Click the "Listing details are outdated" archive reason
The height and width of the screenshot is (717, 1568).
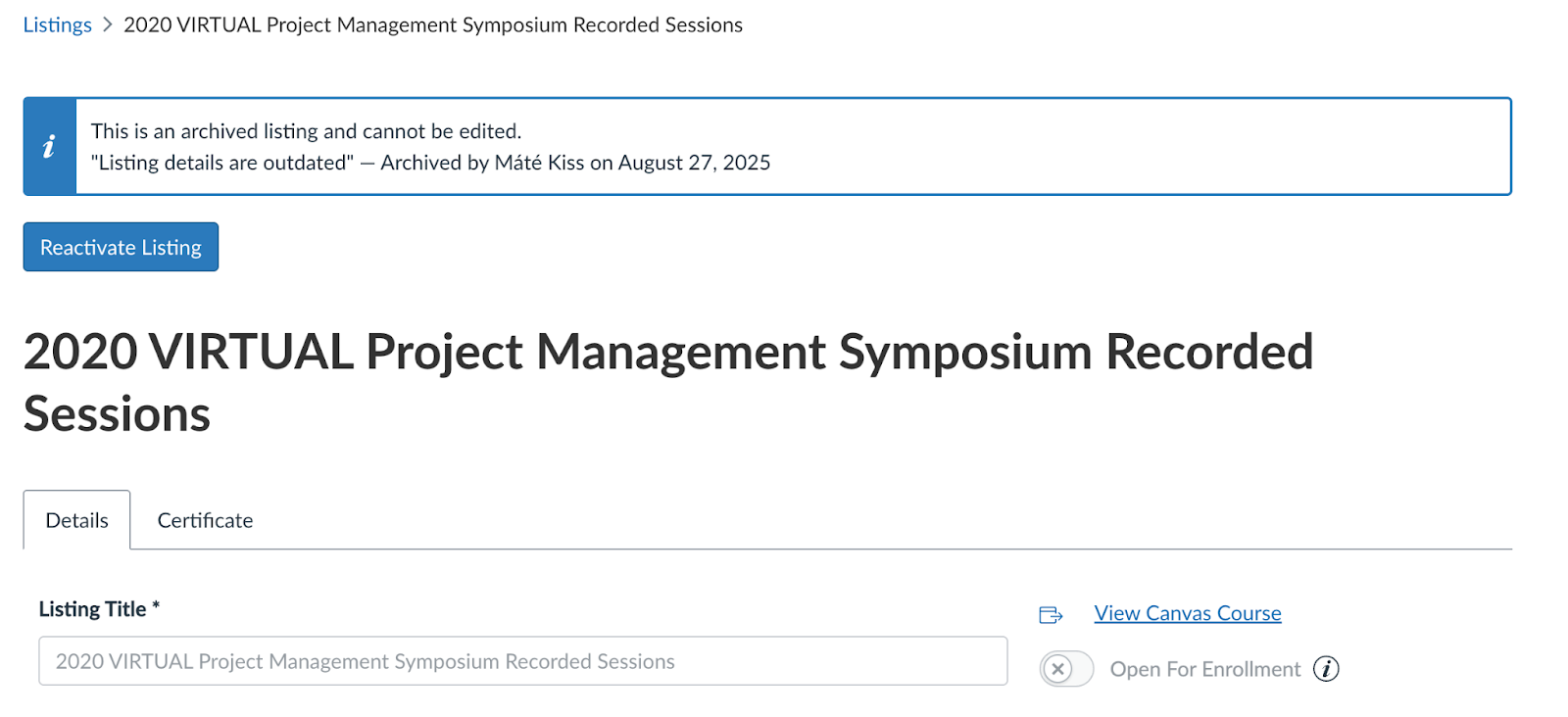pos(222,163)
